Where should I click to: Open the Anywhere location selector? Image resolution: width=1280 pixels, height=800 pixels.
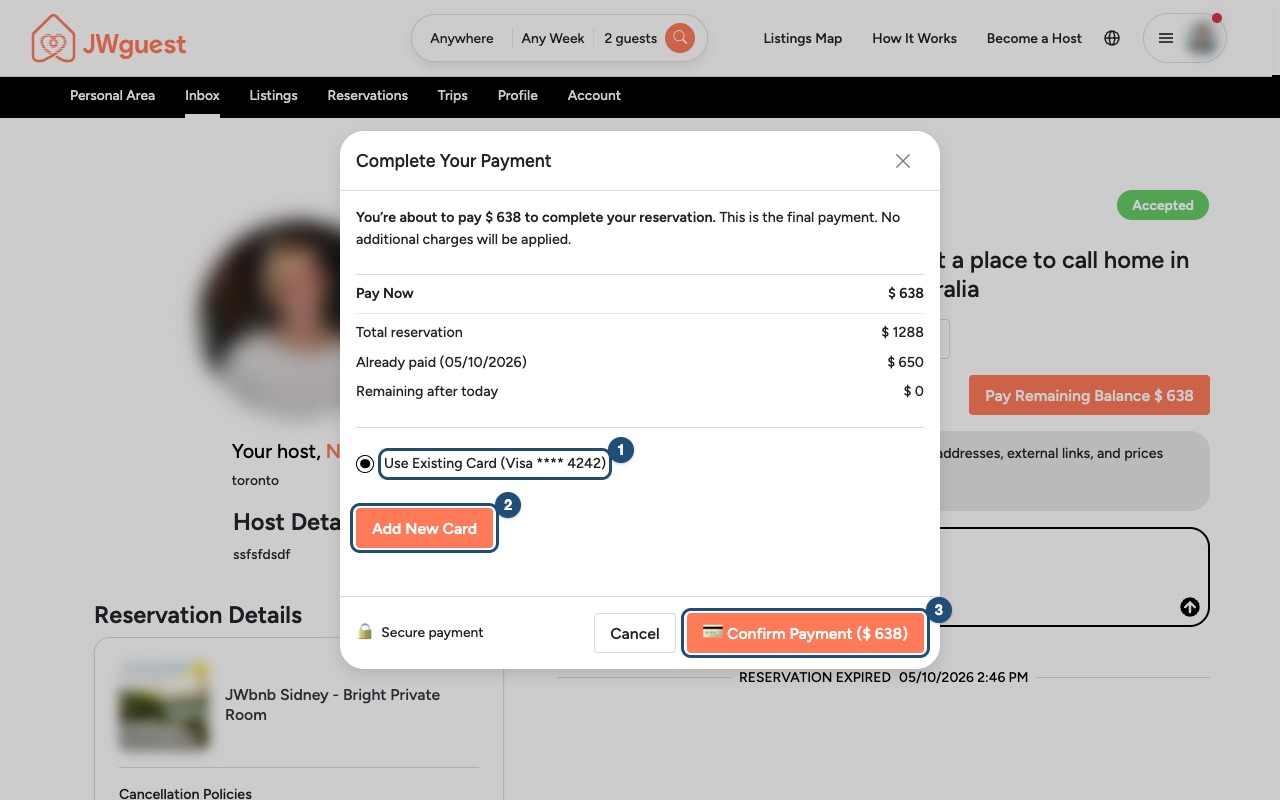462,38
